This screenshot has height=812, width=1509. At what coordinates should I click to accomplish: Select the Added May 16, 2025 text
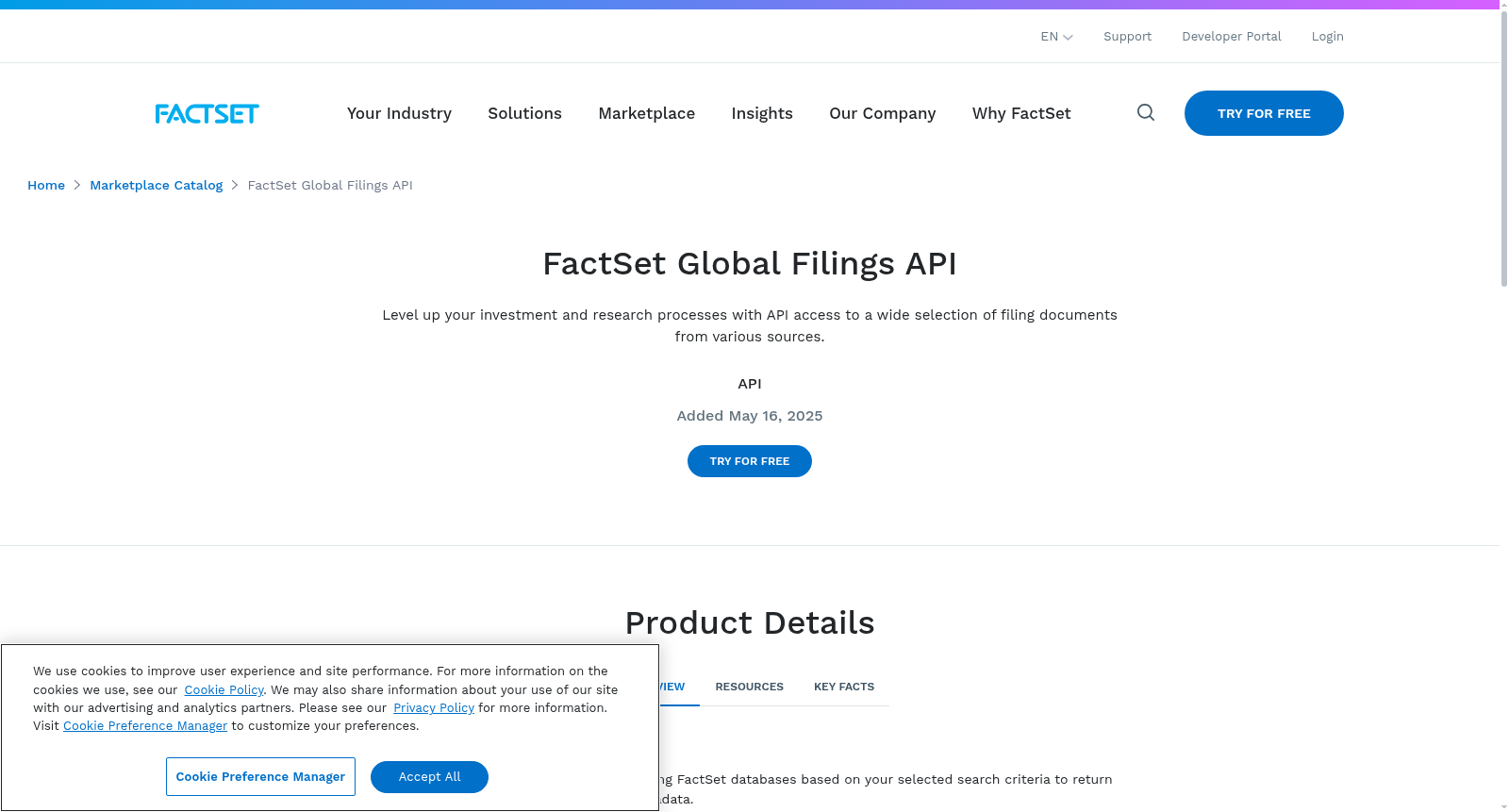(750, 416)
